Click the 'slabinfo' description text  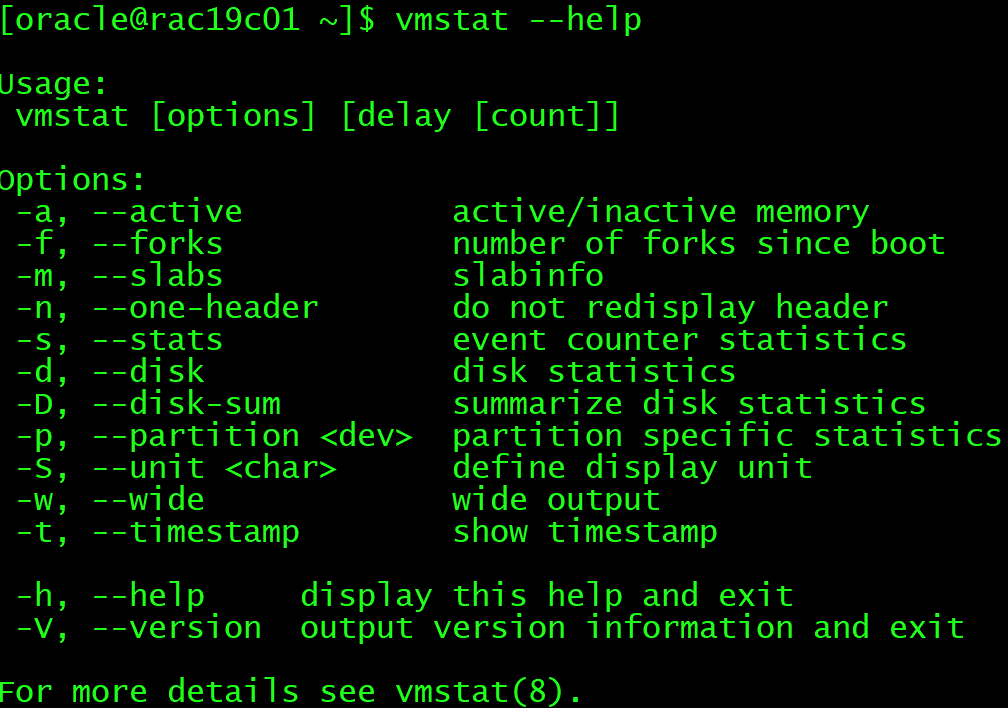pyautogui.click(x=527, y=276)
